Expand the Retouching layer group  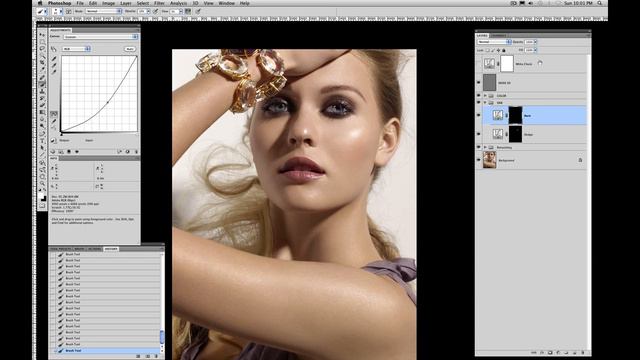485,147
